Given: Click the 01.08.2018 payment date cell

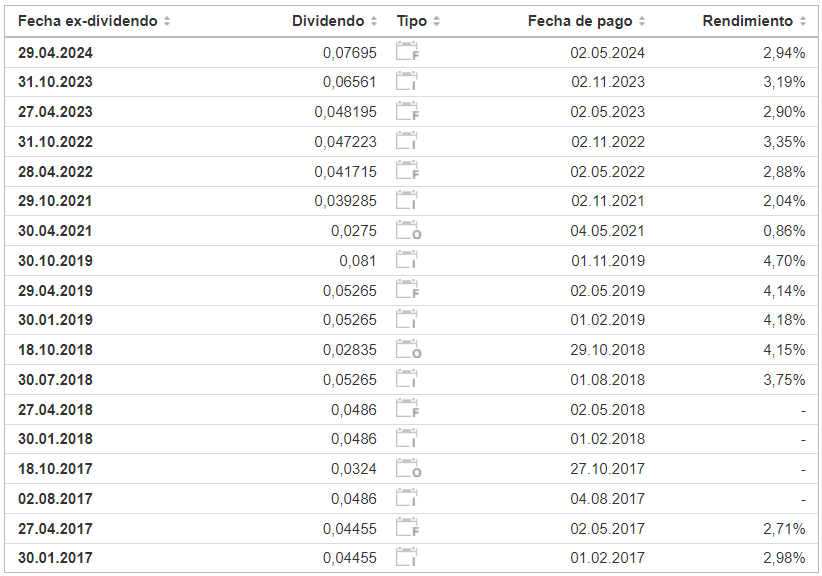Looking at the screenshot, I should (x=608, y=380).
